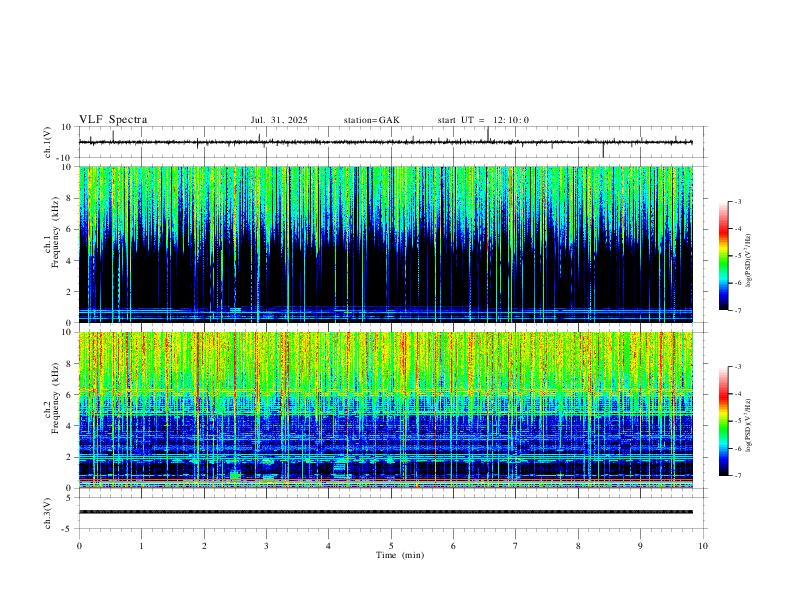Viewport: 792px width, 612px height.
Task: Click the "8" kHz tick on ch.1 spectrogram
Action: (x=69, y=198)
